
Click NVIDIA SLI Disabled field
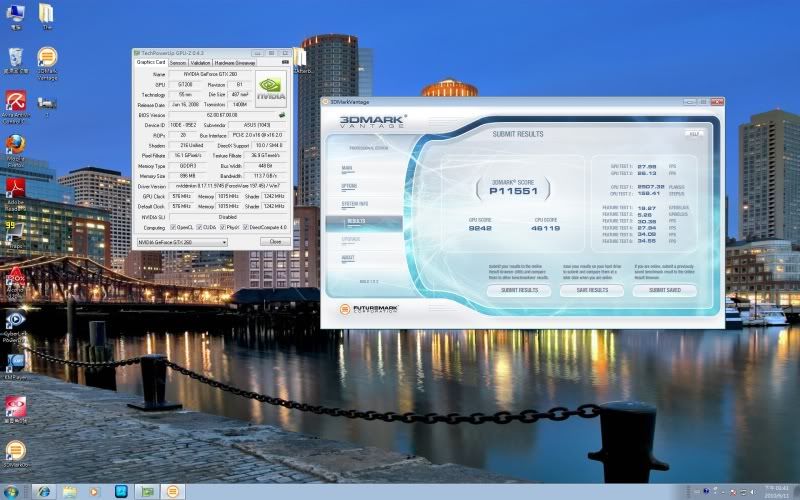[x=228, y=217]
